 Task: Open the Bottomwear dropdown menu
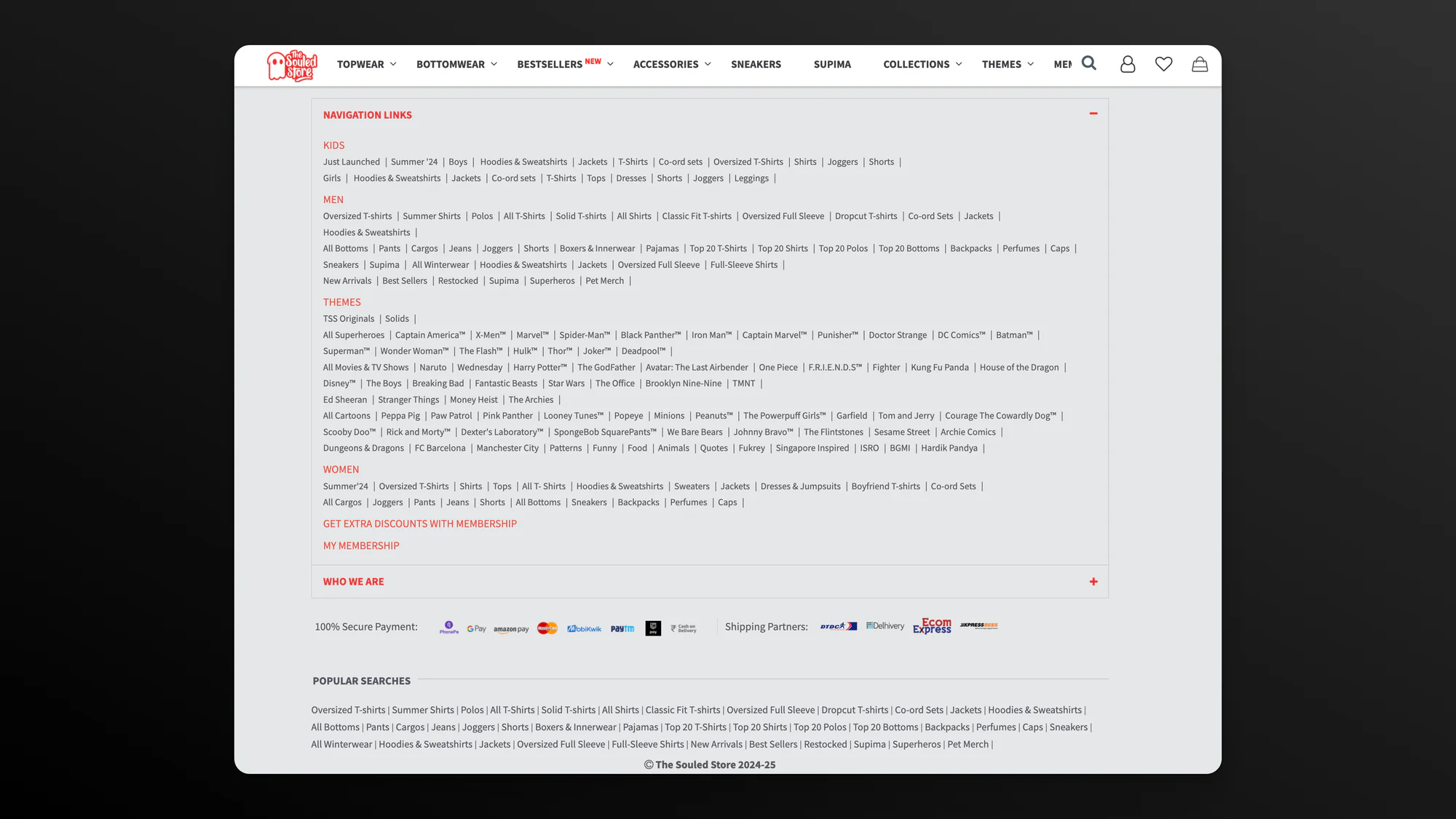click(x=457, y=64)
